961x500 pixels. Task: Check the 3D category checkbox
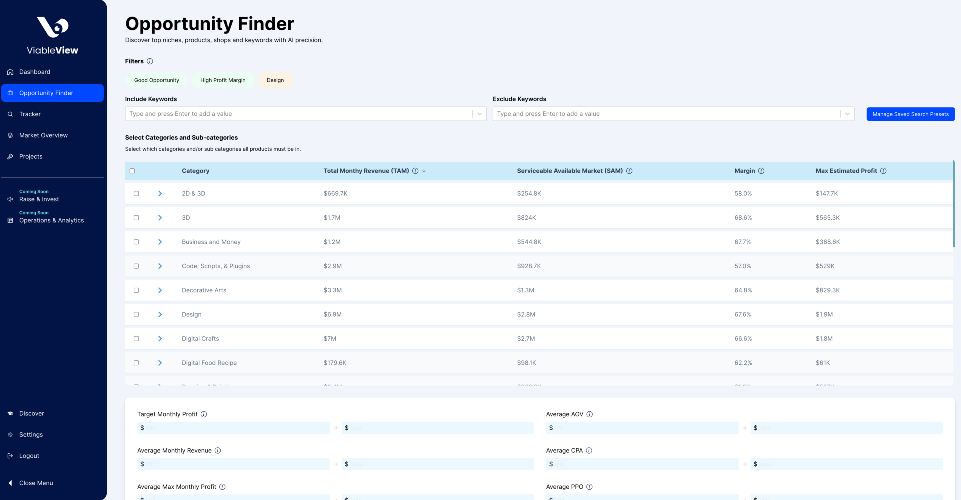(x=136, y=218)
